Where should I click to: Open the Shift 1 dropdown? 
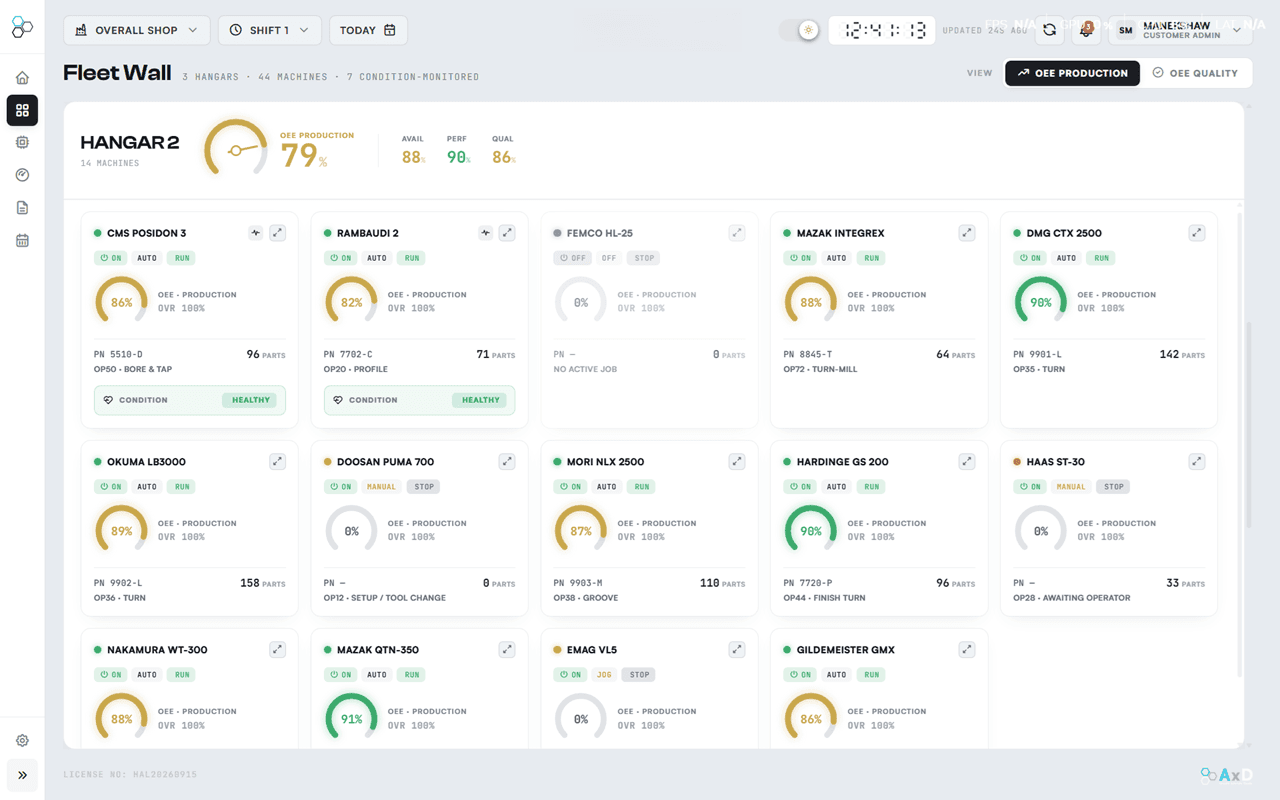point(270,30)
